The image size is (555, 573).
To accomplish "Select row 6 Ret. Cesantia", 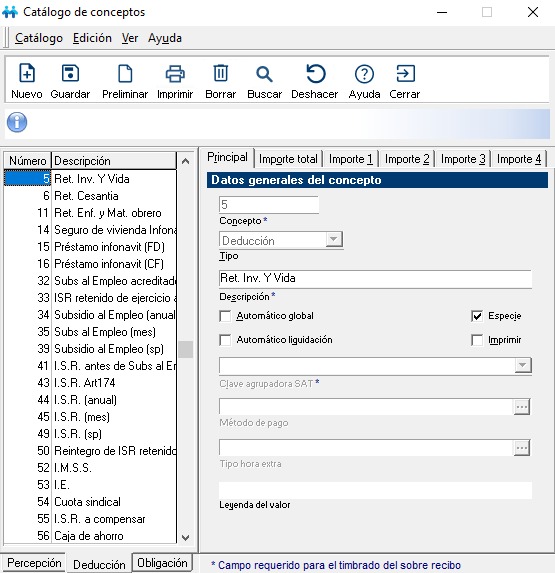I will [90, 196].
